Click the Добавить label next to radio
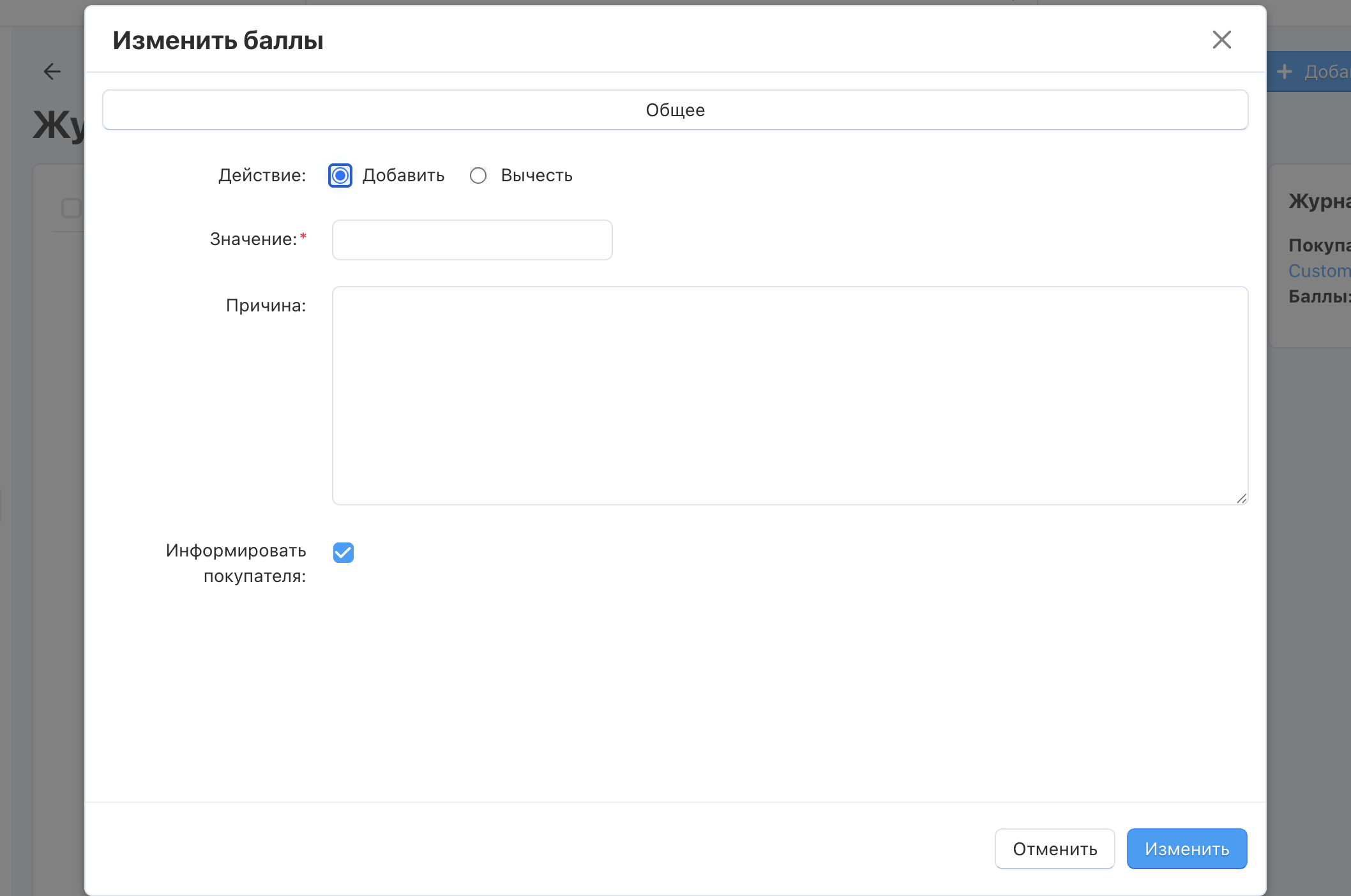This screenshot has height=896, width=1351. click(x=403, y=175)
